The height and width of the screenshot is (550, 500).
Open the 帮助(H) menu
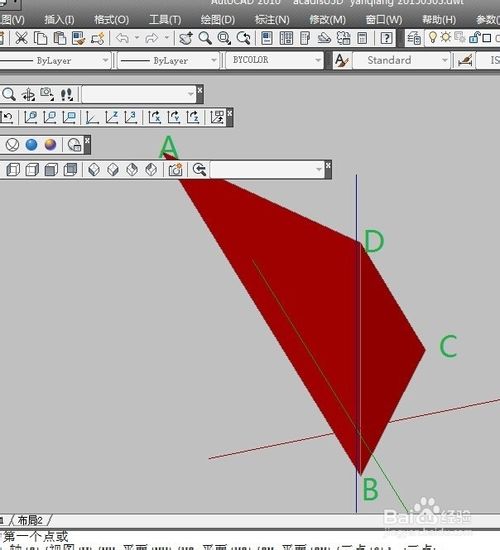tap(439, 19)
